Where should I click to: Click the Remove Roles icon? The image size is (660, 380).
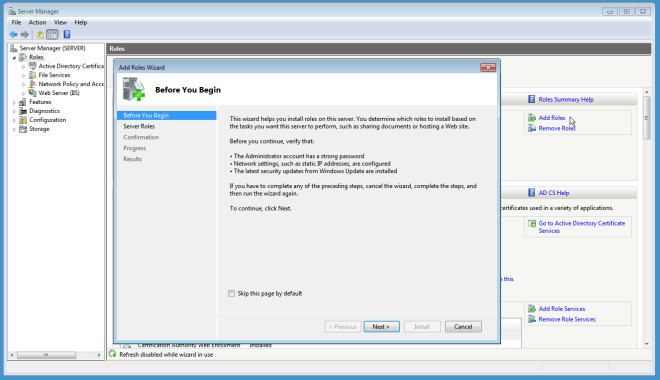pos(532,128)
